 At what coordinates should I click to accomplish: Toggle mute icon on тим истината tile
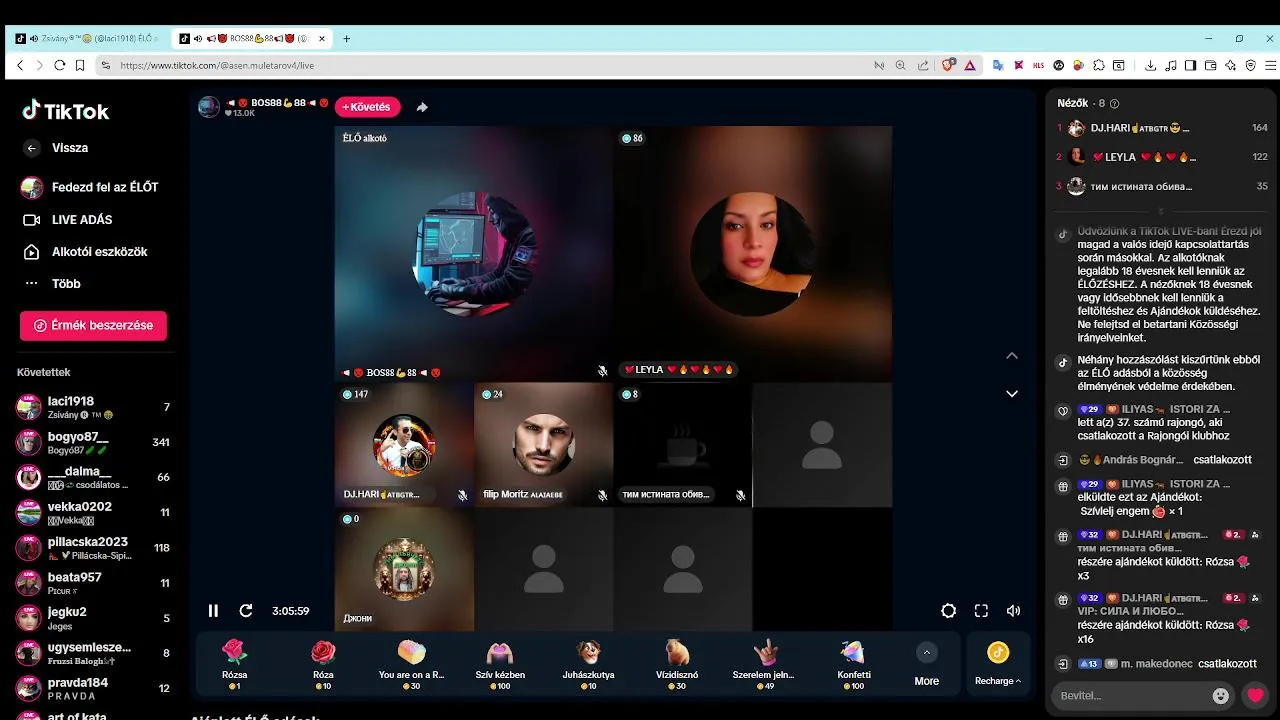740,495
